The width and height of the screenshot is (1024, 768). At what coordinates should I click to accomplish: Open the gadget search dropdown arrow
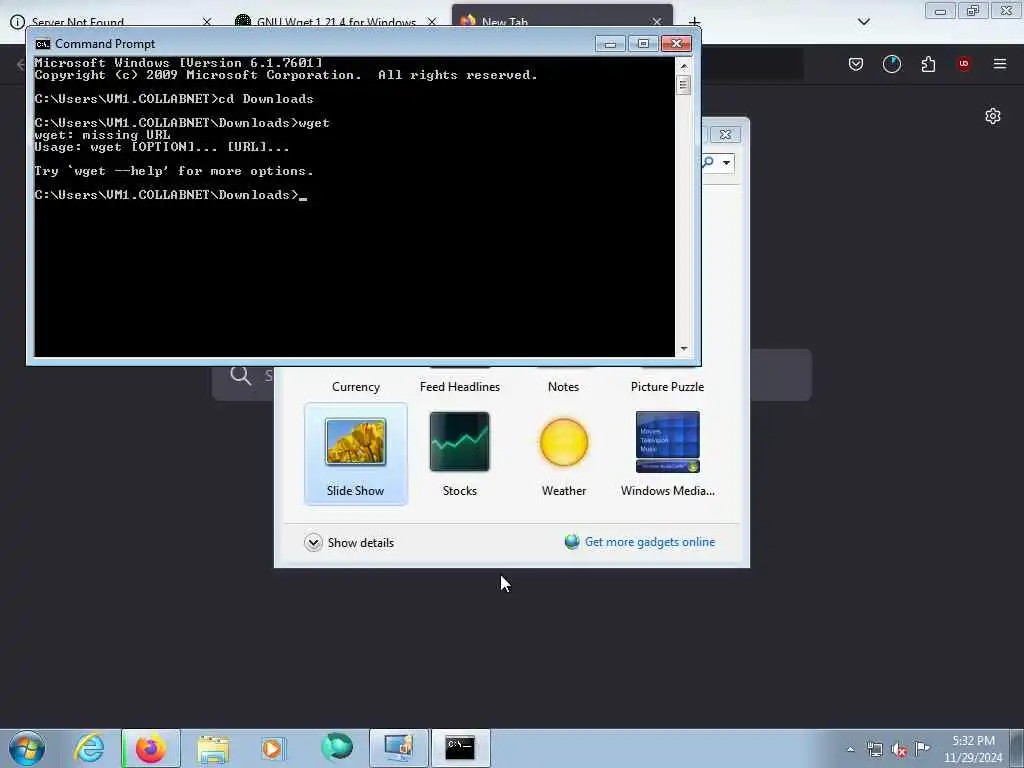pos(726,163)
